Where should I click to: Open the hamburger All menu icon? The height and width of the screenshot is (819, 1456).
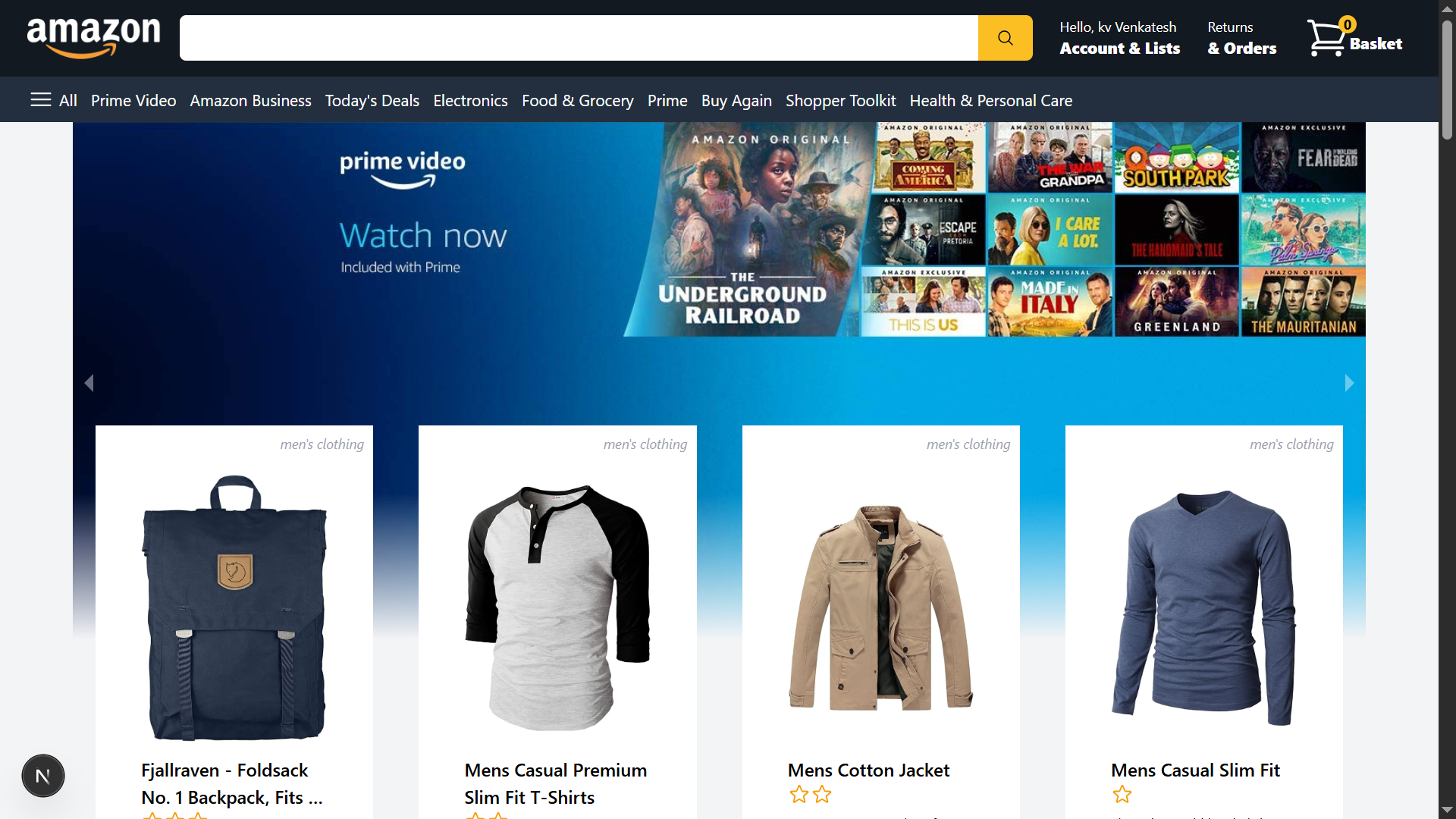[x=41, y=100]
